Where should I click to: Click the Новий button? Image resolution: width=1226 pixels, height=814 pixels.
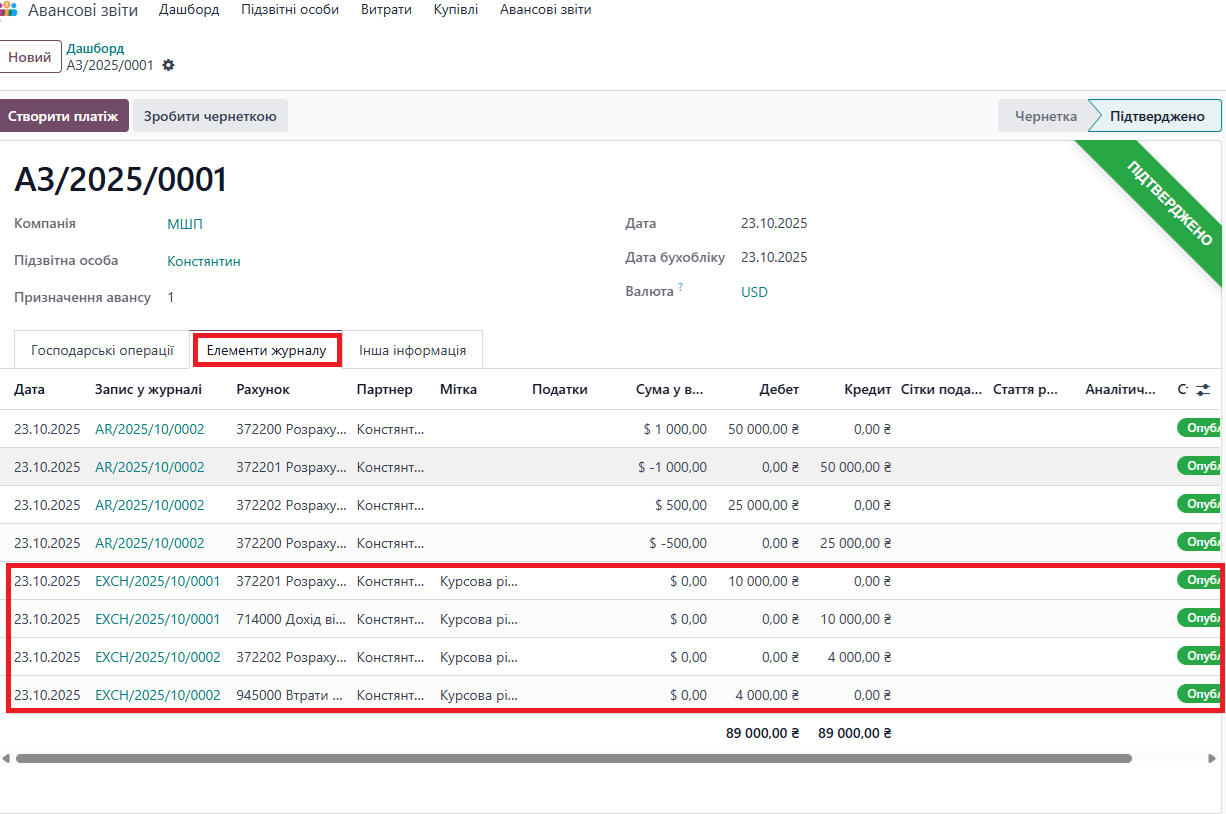(30, 58)
